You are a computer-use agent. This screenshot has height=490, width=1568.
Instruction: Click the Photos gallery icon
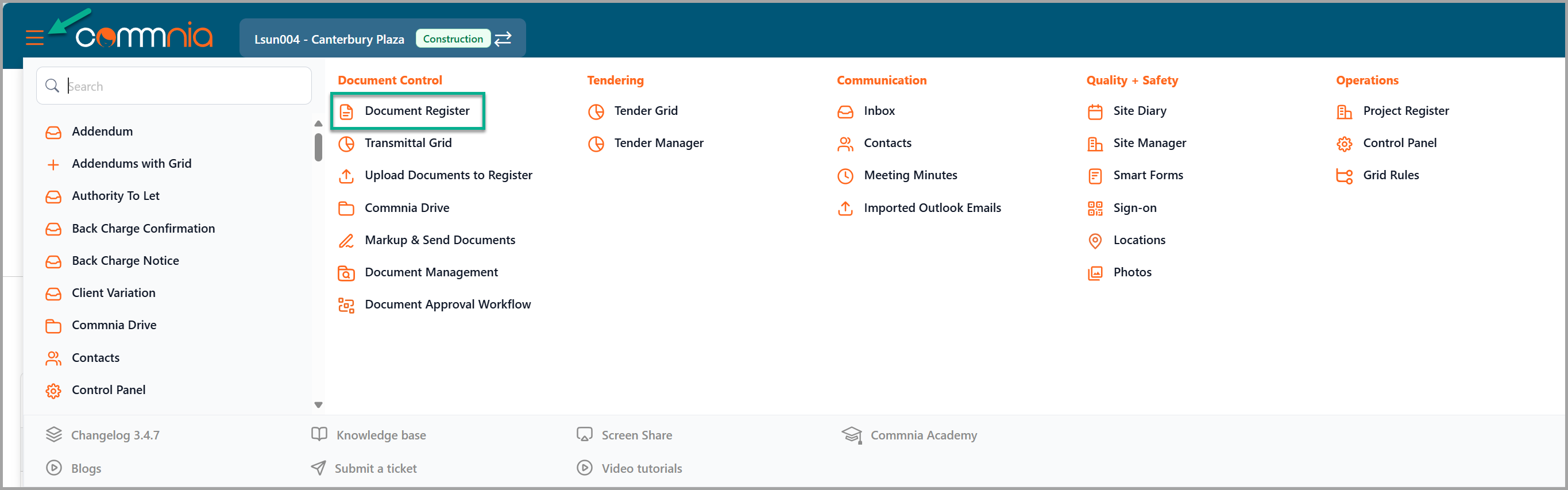pos(1095,273)
